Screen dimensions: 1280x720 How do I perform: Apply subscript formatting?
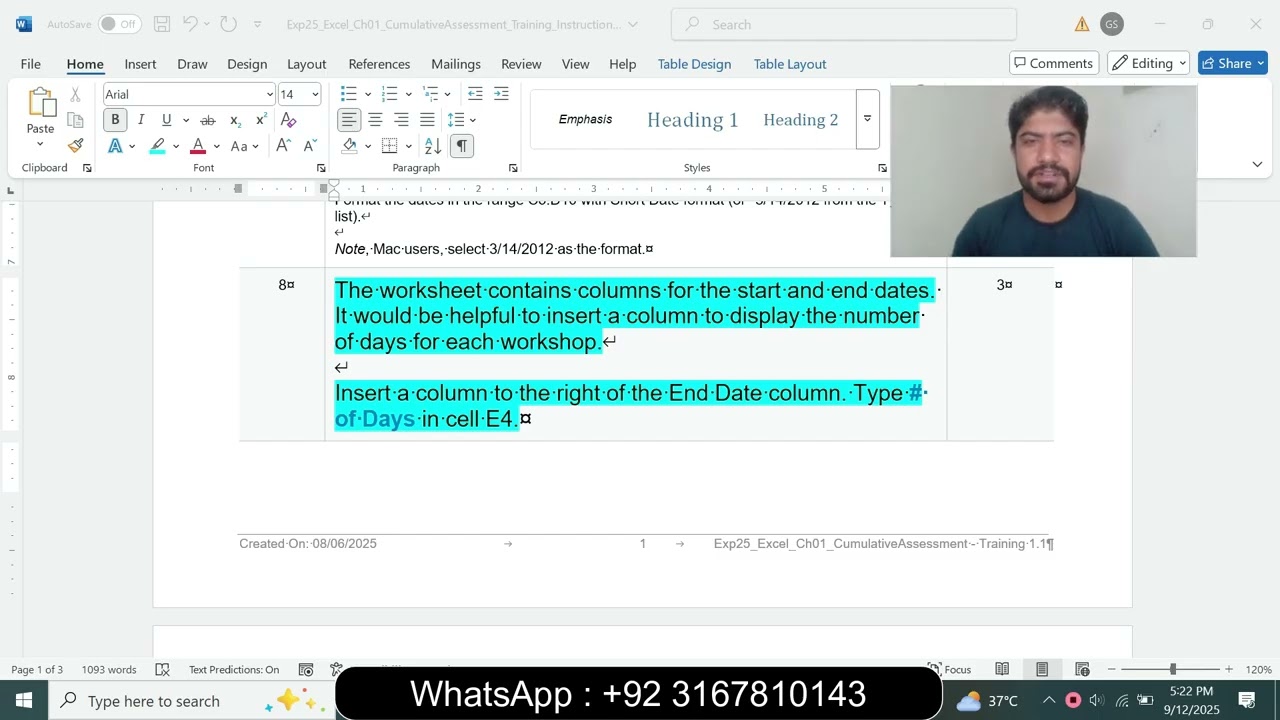point(235,120)
